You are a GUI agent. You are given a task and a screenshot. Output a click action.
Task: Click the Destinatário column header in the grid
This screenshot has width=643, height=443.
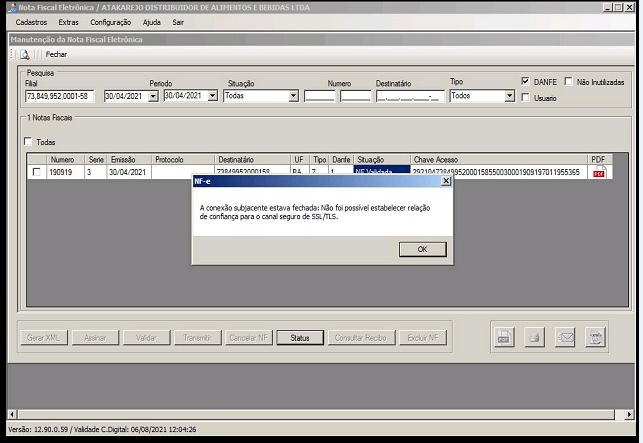click(x=253, y=160)
